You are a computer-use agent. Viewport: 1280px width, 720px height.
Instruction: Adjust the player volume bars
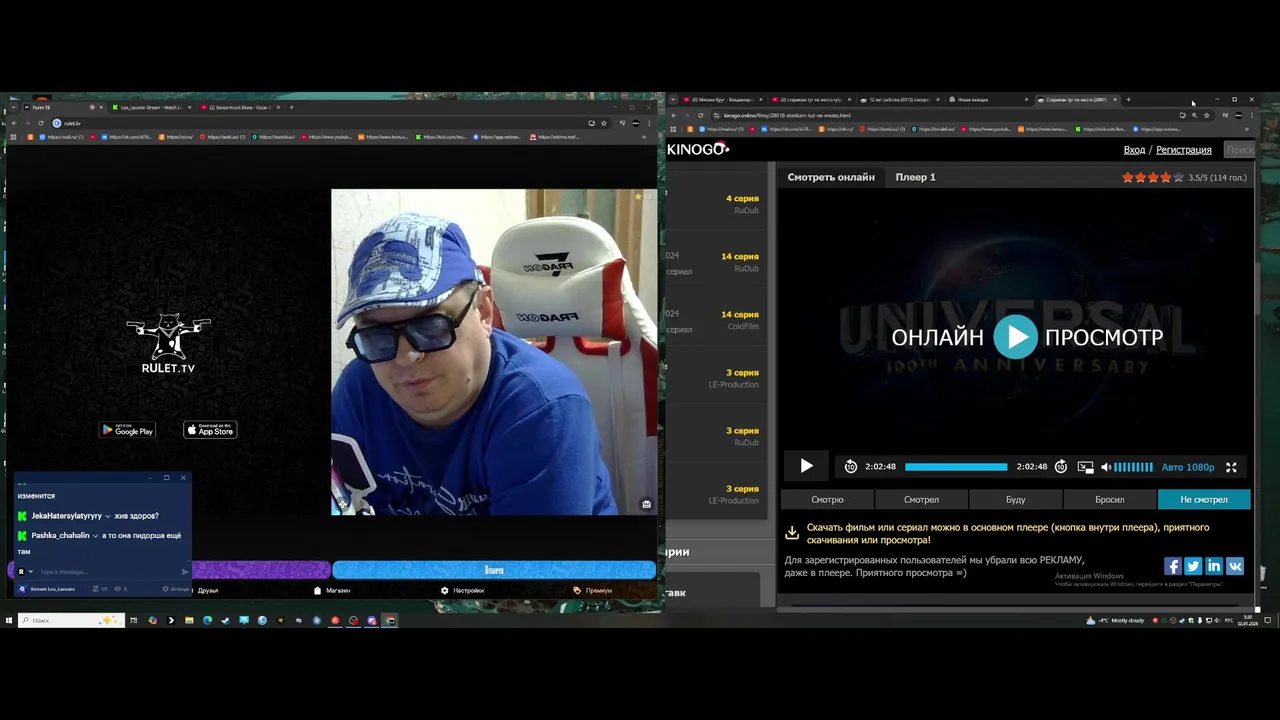(1133, 467)
